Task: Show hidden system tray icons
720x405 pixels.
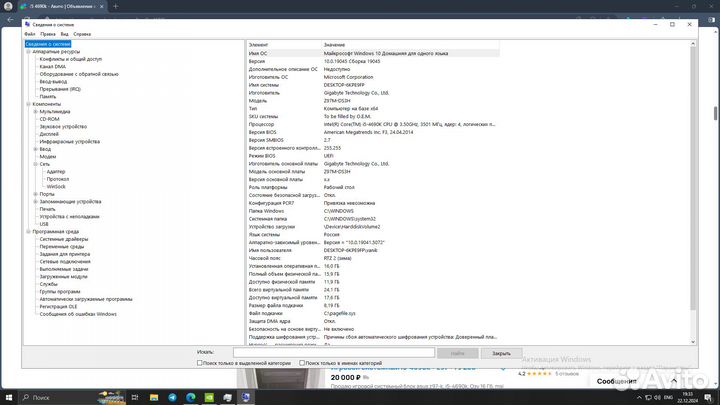Action: click(x=639, y=397)
